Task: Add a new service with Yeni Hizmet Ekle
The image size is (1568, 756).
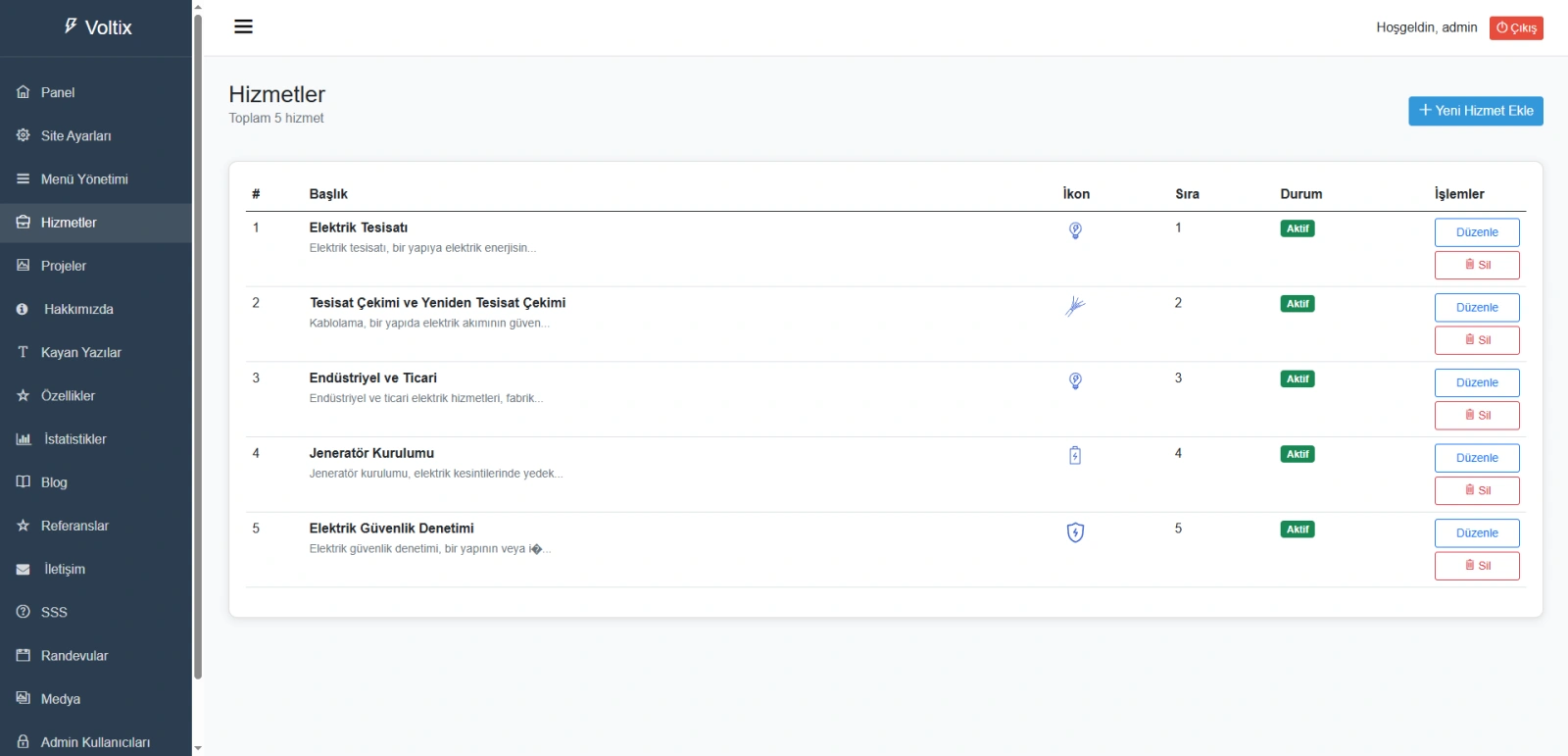Action: 1475,111
